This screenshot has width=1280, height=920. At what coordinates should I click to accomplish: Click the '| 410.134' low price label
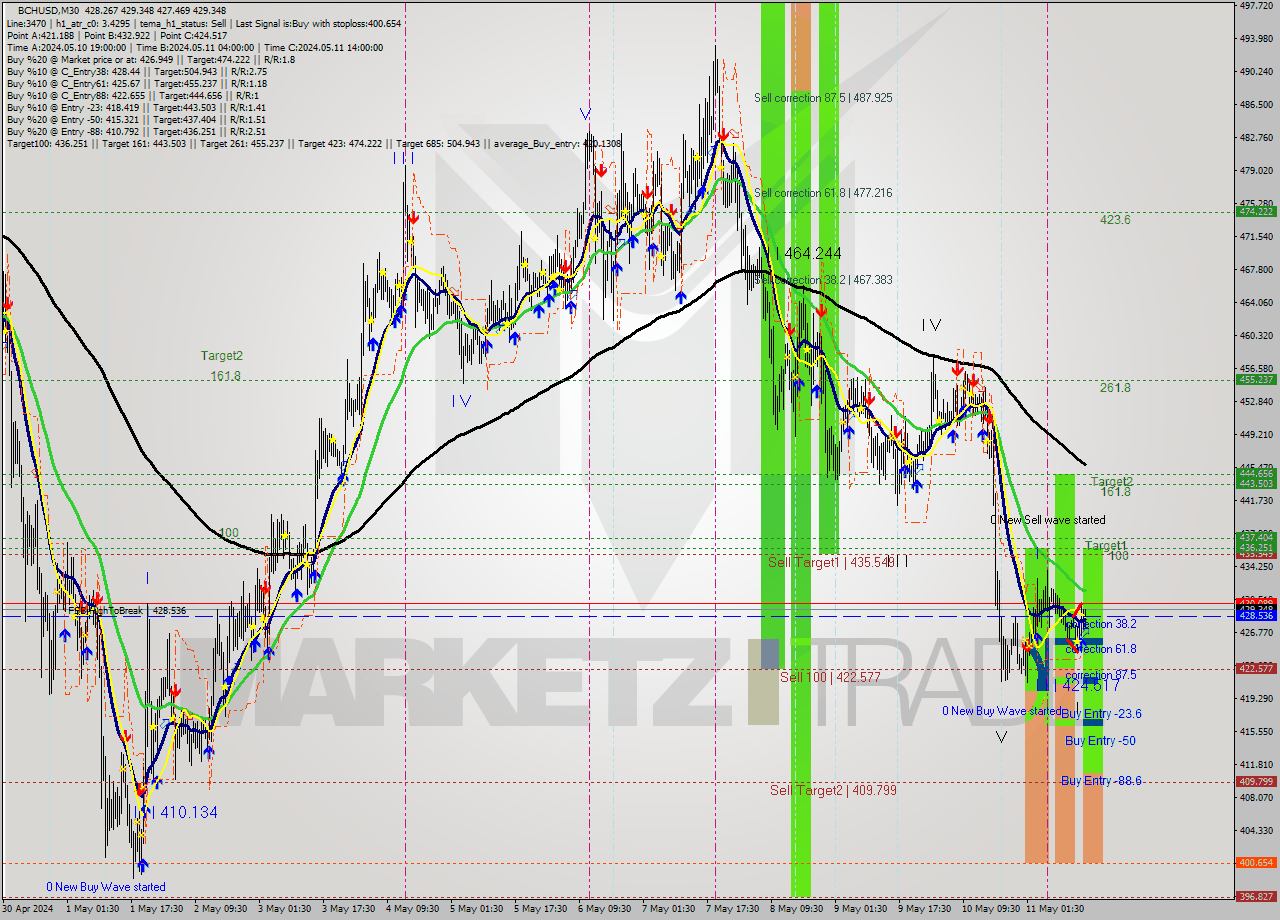[x=184, y=813]
